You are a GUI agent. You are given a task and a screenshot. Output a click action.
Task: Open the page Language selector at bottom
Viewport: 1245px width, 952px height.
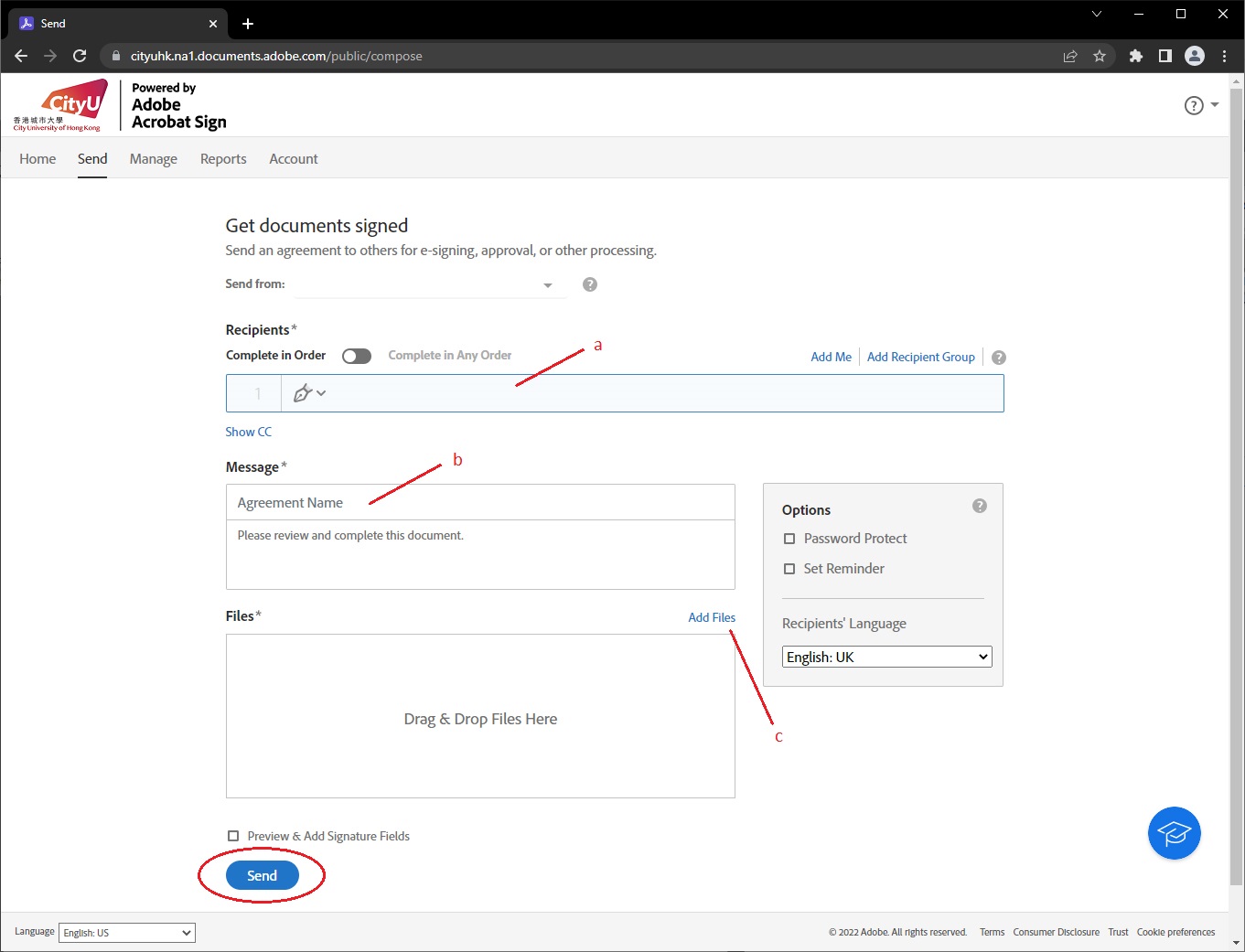tap(127, 933)
